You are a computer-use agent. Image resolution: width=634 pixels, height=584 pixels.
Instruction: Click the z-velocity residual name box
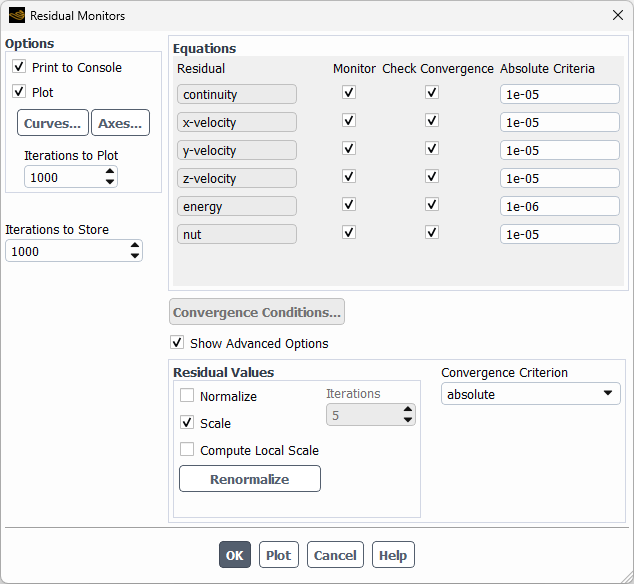(x=237, y=178)
